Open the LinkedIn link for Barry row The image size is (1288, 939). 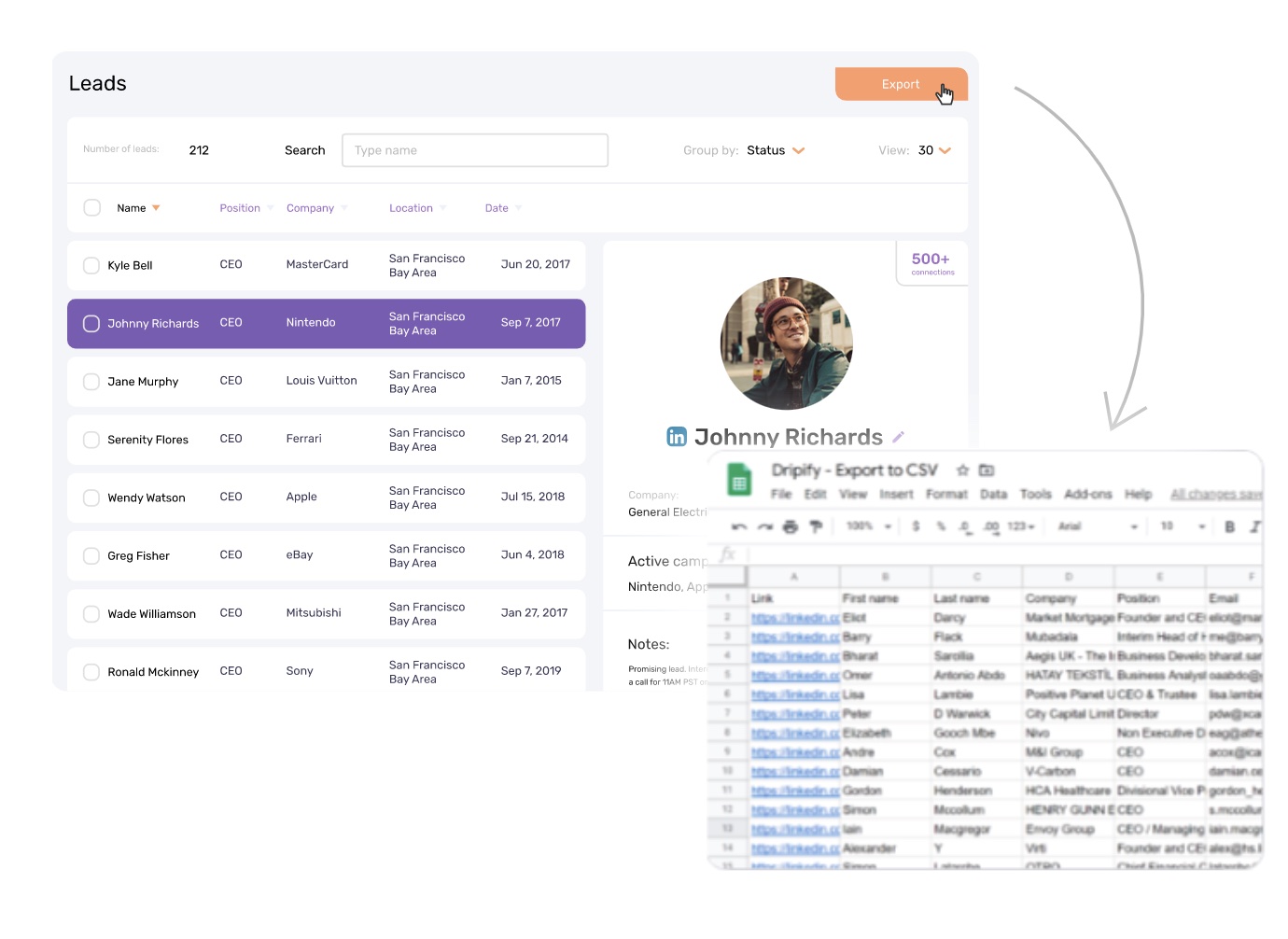pos(795,637)
